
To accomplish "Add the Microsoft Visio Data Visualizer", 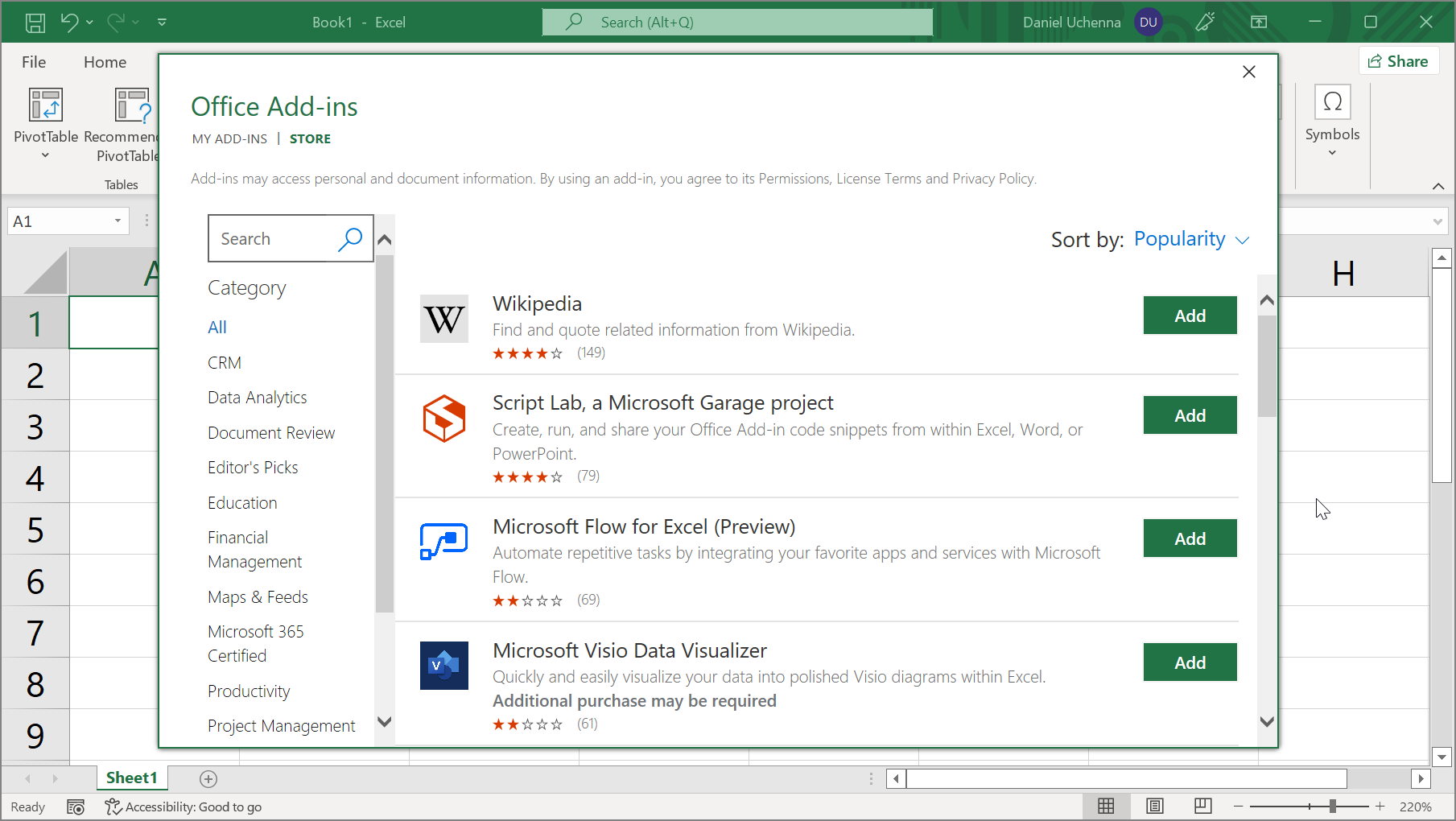I will (x=1190, y=662).
